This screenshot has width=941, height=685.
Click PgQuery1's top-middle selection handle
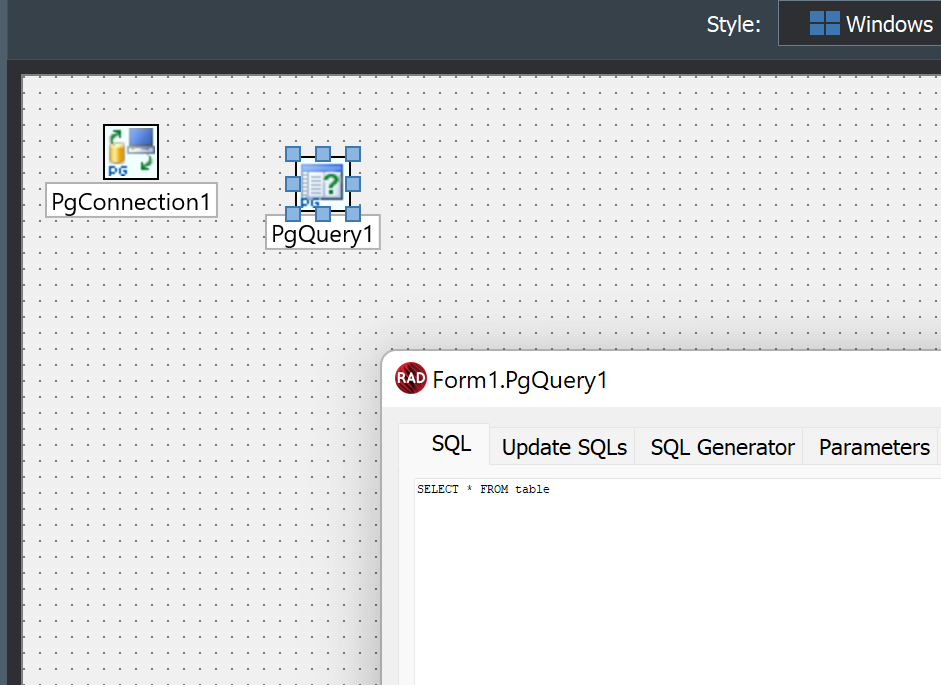[x=323, y=154]
